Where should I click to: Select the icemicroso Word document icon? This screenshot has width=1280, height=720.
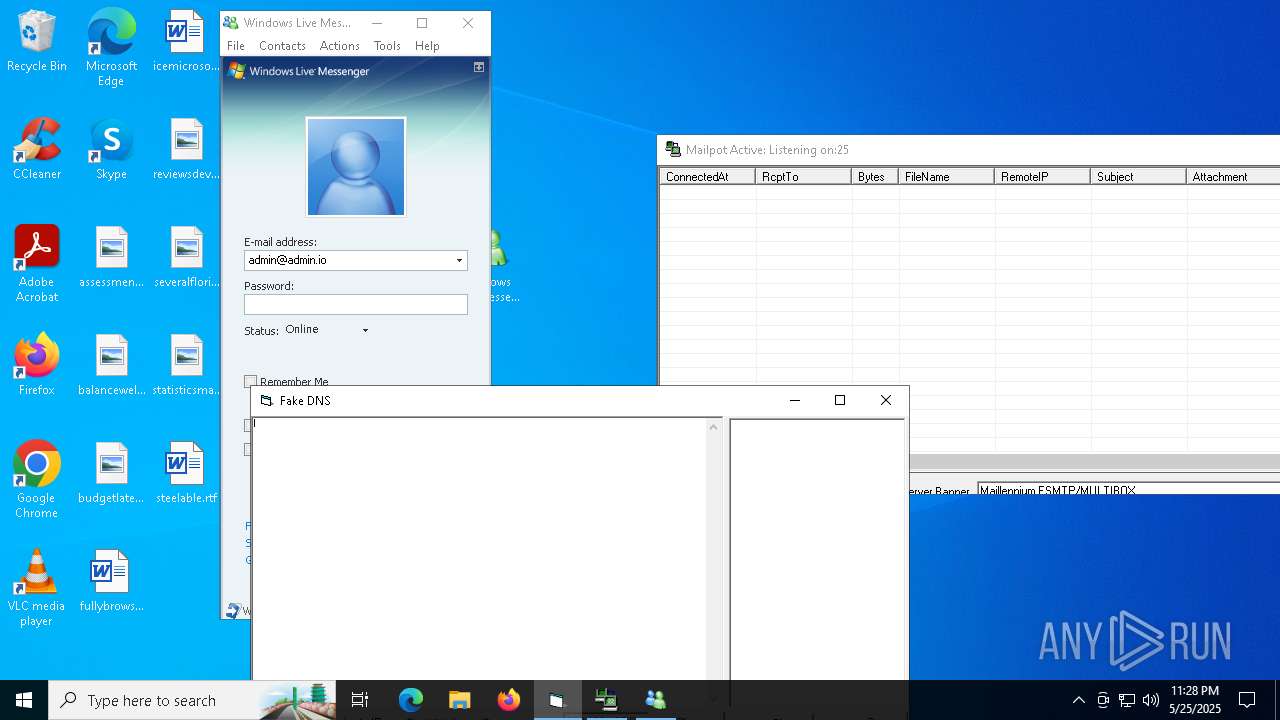(x=186, y=42)
